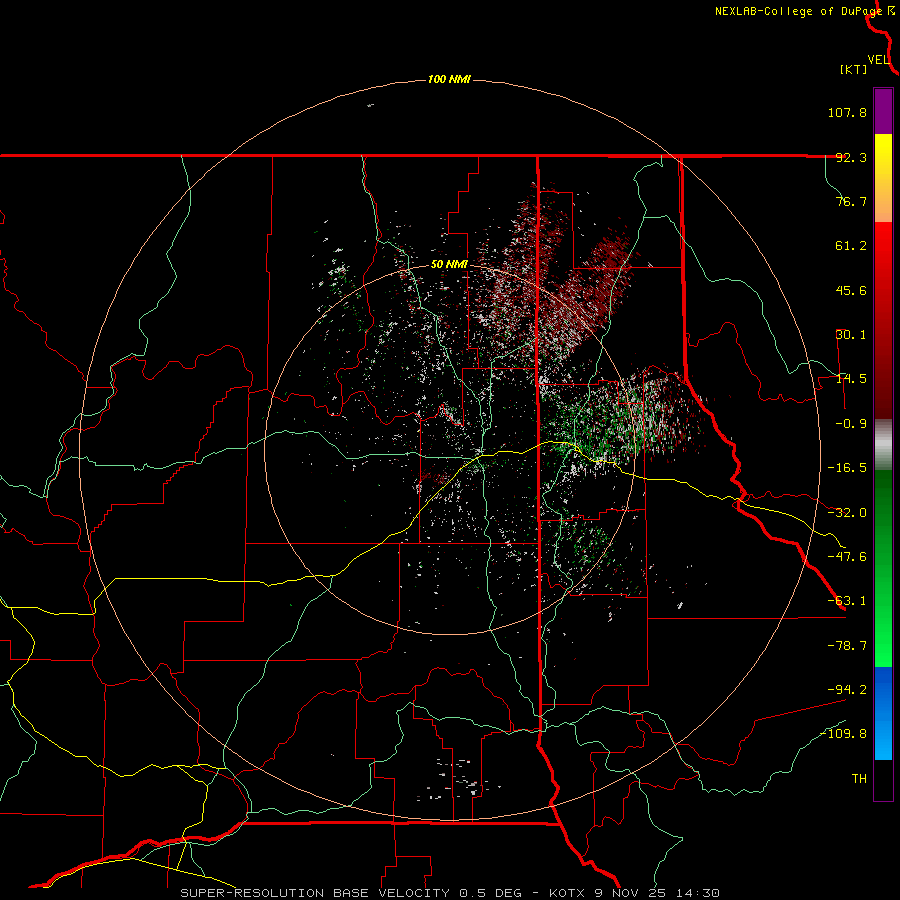Click the -0.9 velocity scale value

(851, 424)
